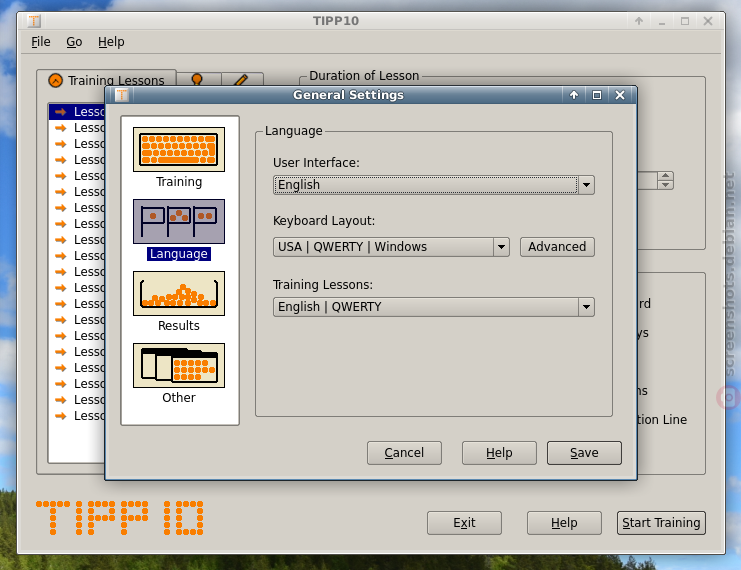Decrease the lesson duration spinner value
The width and height of the screenshot is (741, 570).
tap(665, 185)
